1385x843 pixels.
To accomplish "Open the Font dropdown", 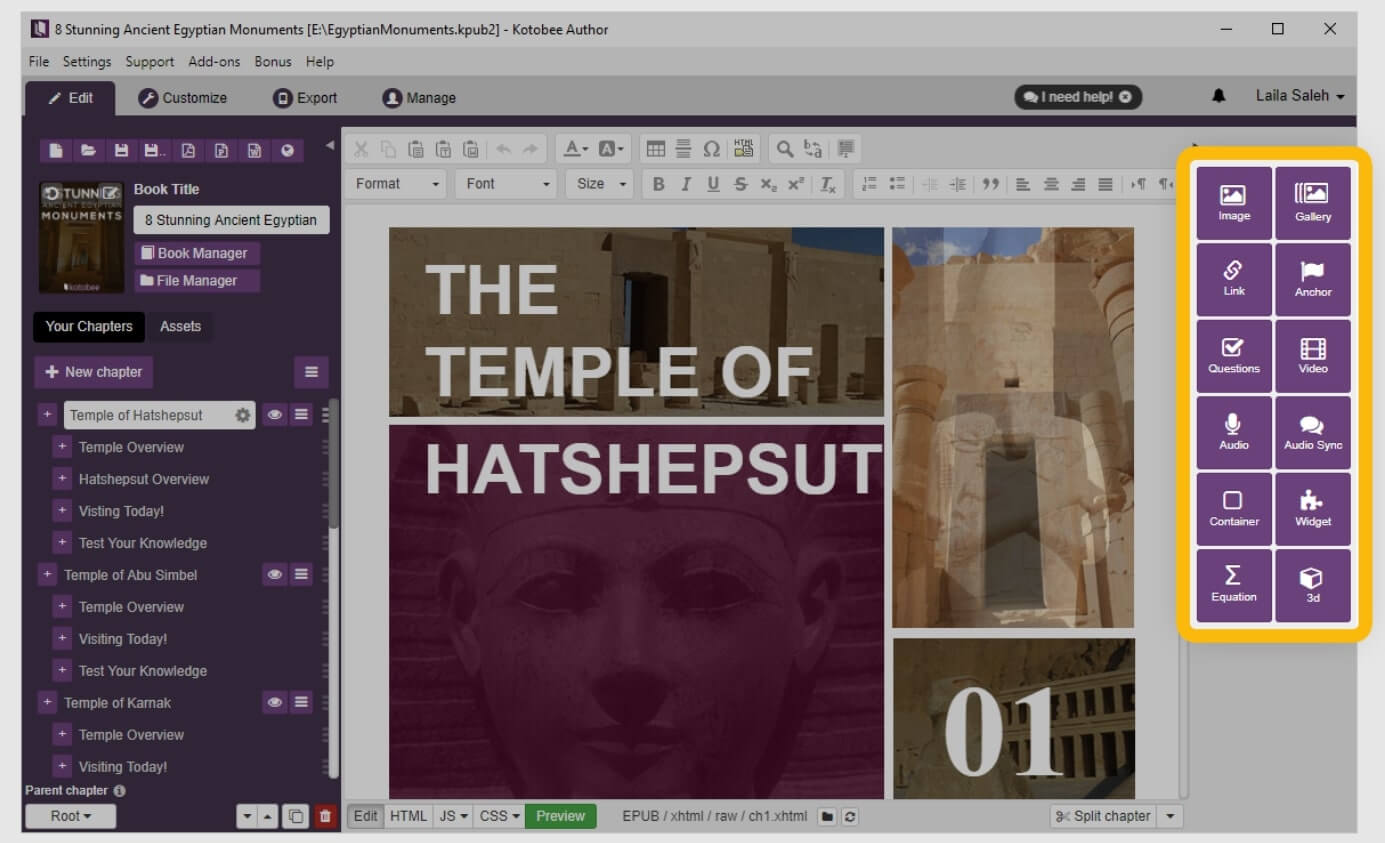I will [507, 184].
